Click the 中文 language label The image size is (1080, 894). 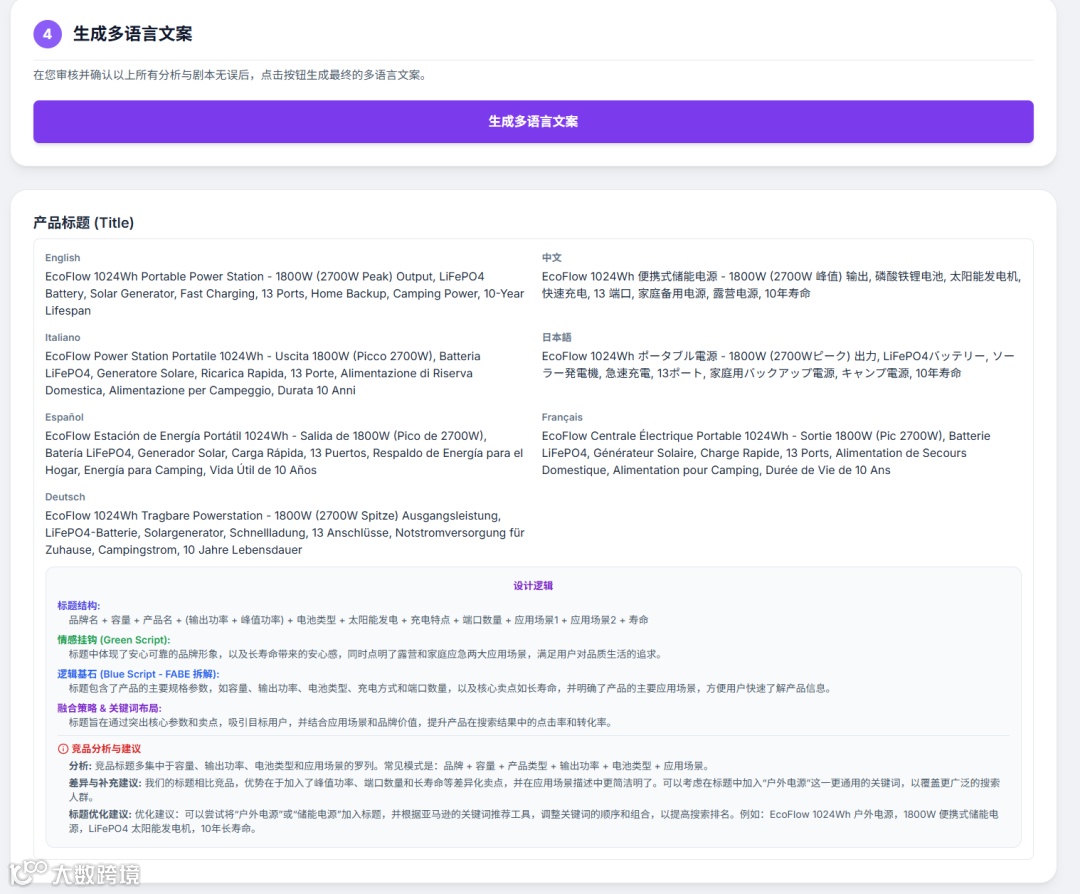point(552,258)
